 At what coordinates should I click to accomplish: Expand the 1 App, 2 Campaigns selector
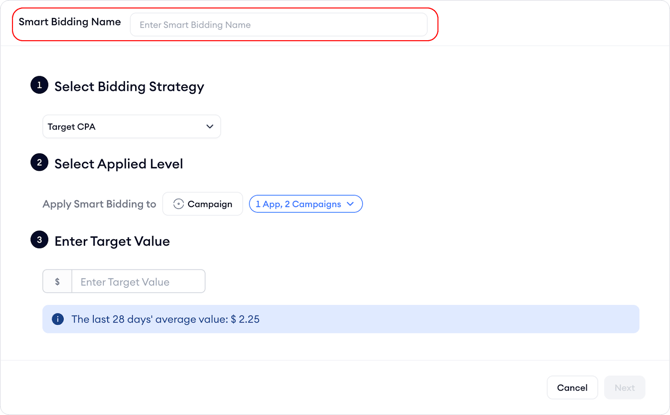(305, 204)
